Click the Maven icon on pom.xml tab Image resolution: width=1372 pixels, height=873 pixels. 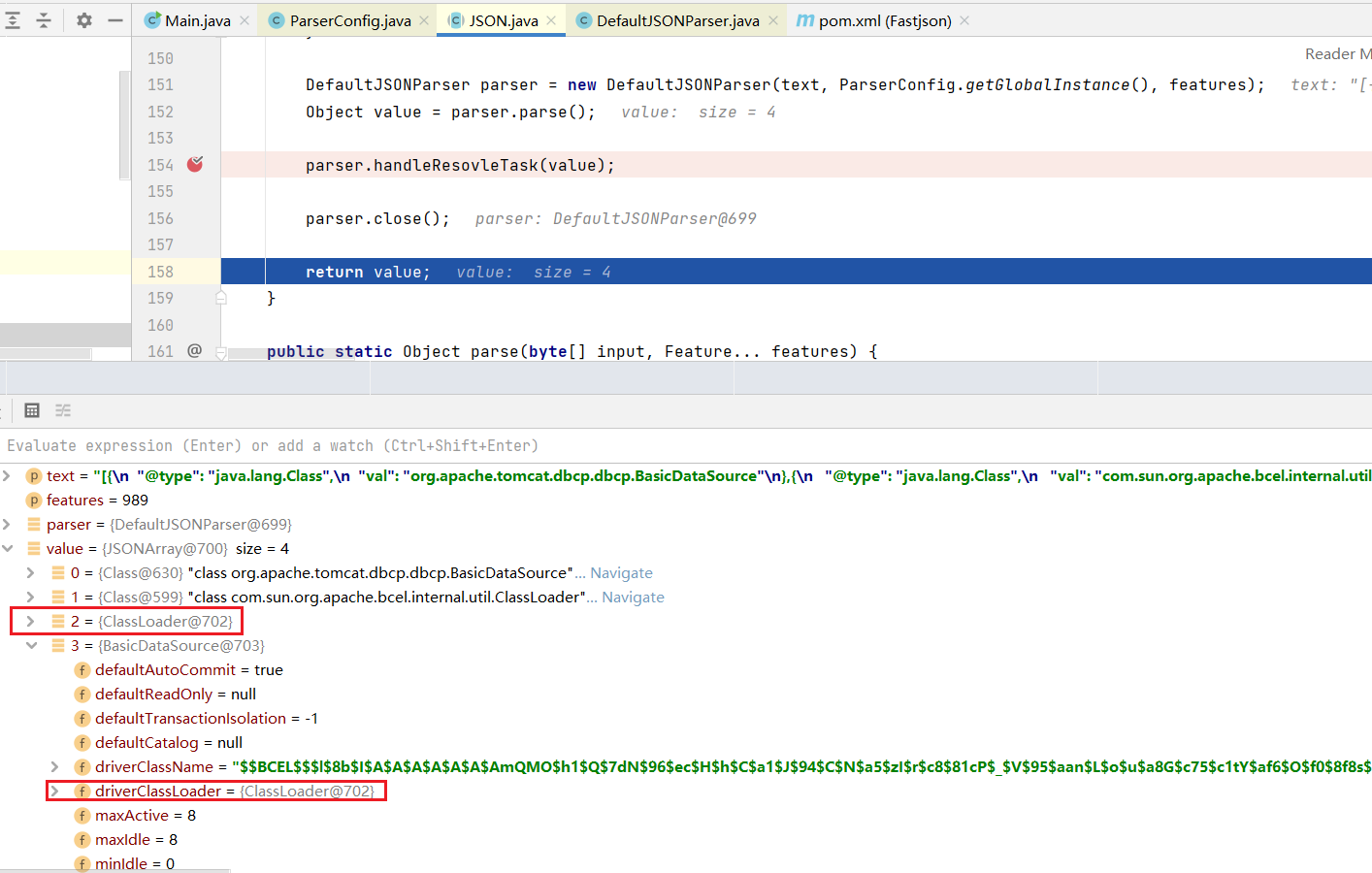(805, 20)
